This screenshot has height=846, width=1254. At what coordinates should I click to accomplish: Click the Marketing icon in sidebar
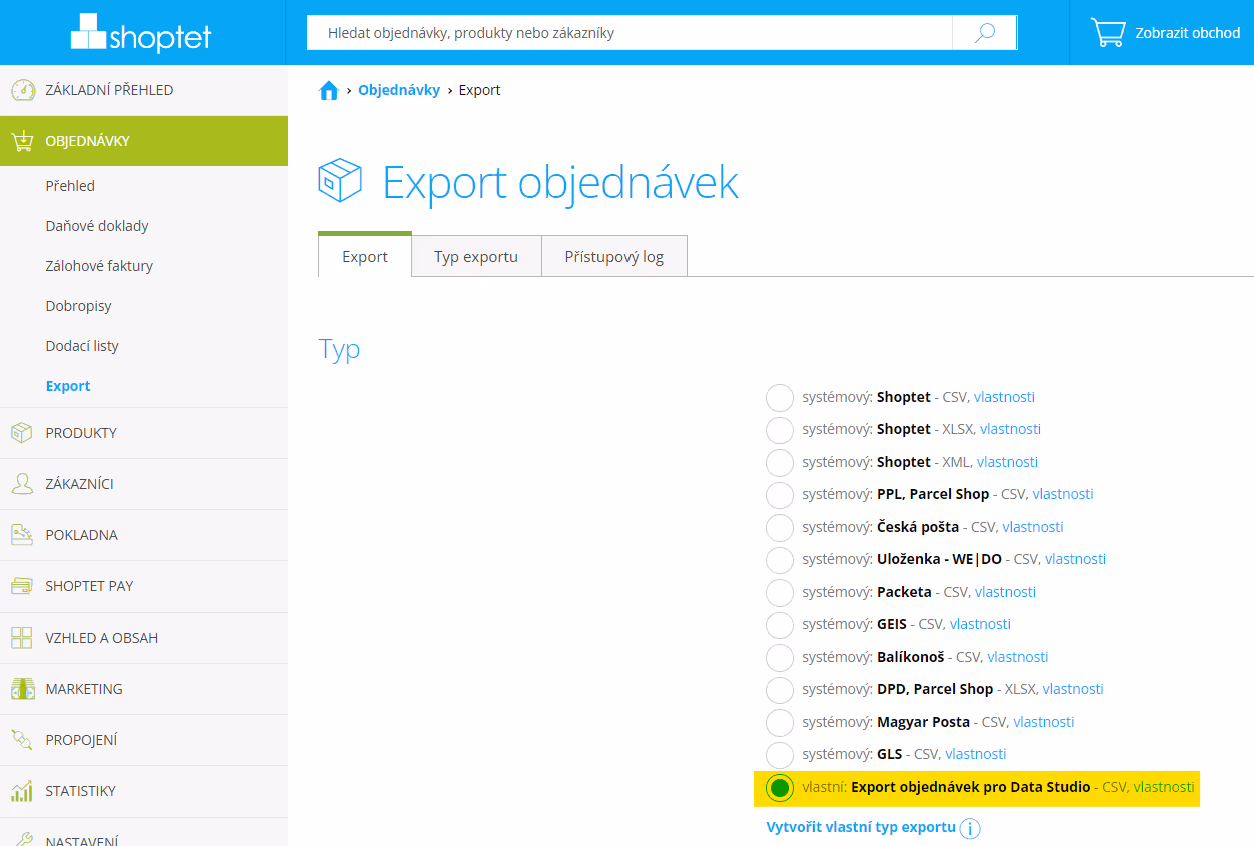pyautogui.click(x=22, y=689)
